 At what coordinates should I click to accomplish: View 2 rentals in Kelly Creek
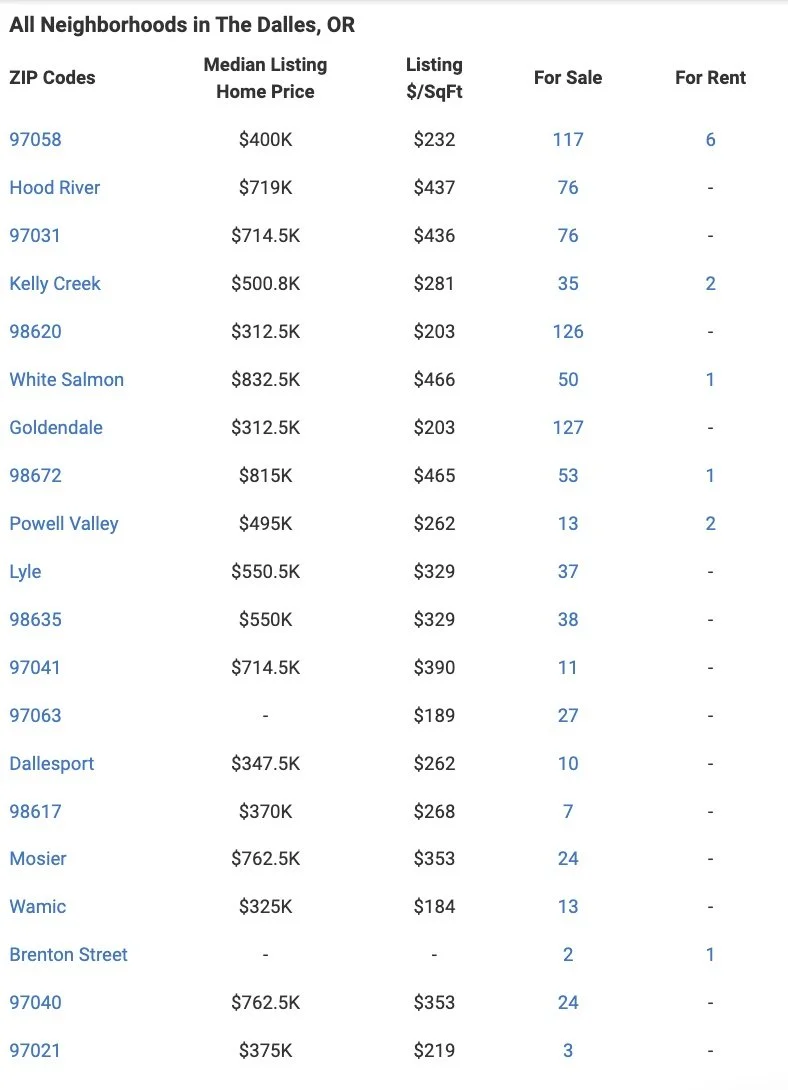coord(710,284)
